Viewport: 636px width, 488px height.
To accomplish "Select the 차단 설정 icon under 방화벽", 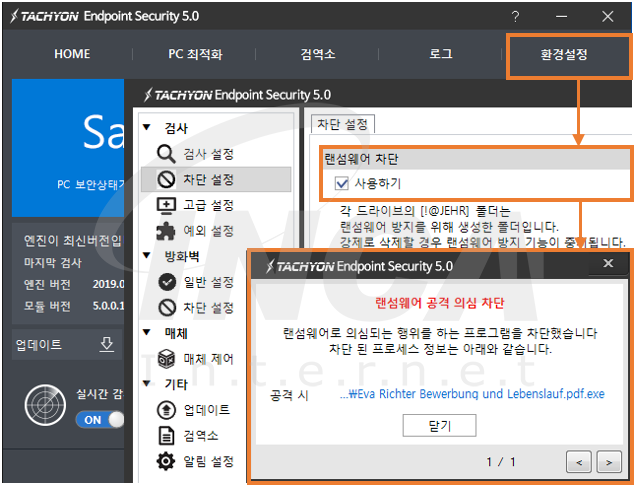I will [167, 307].
